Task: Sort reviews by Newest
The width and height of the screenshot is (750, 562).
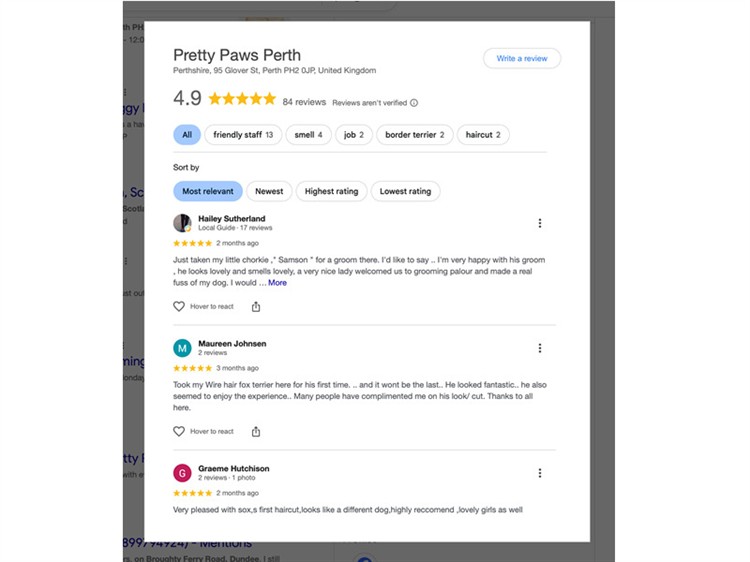Action: click(x=269, y=191)
